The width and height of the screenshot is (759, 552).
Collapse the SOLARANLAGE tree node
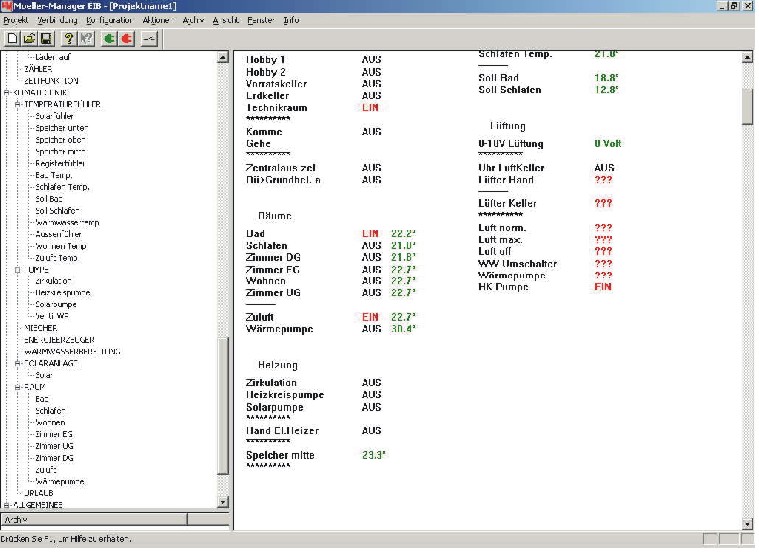[x=17, y=363]
